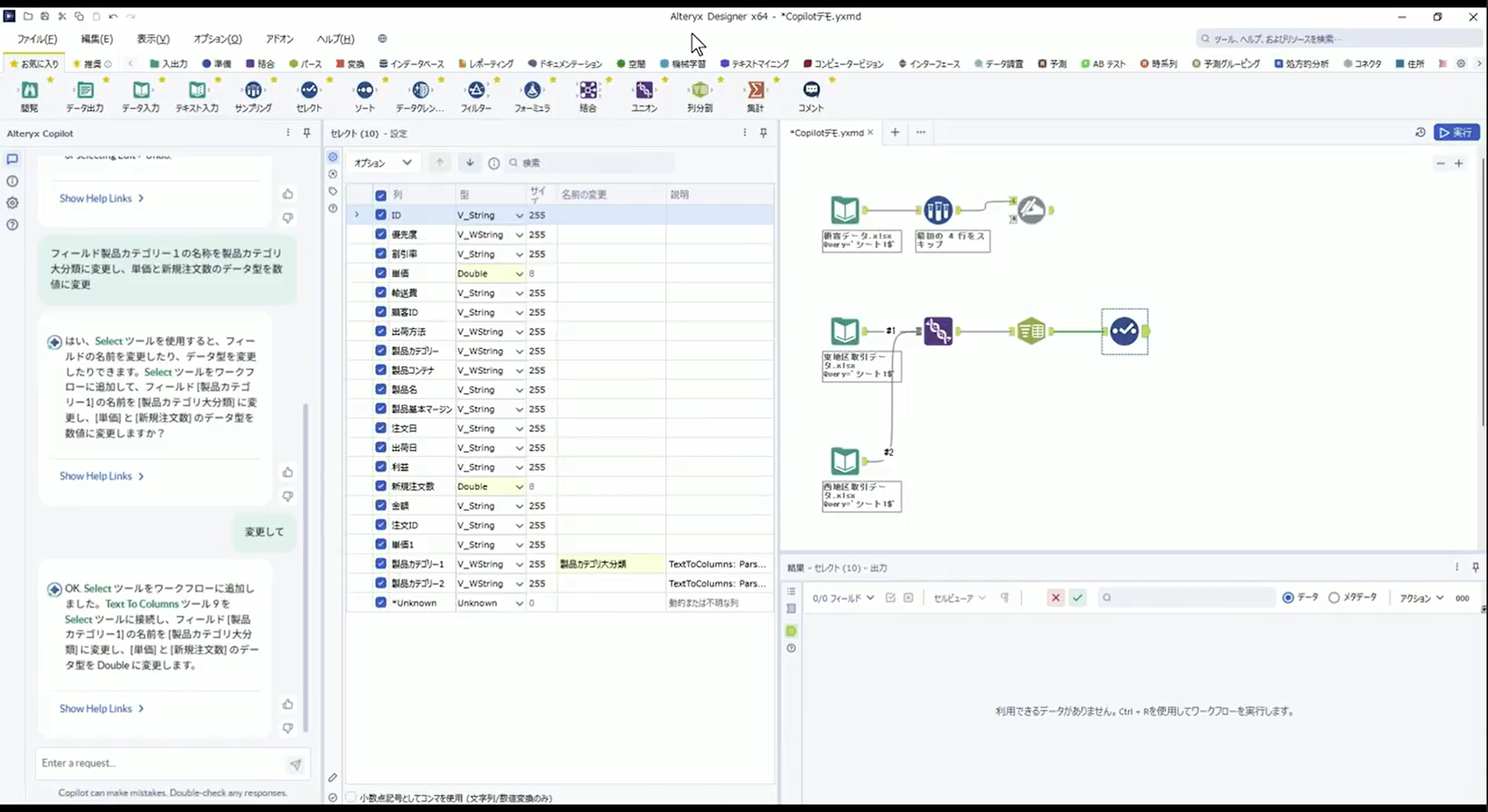This screenshot has width=1488, height=812.
Task: Switch to the レポーティング tool category
Action: point(486,64)
